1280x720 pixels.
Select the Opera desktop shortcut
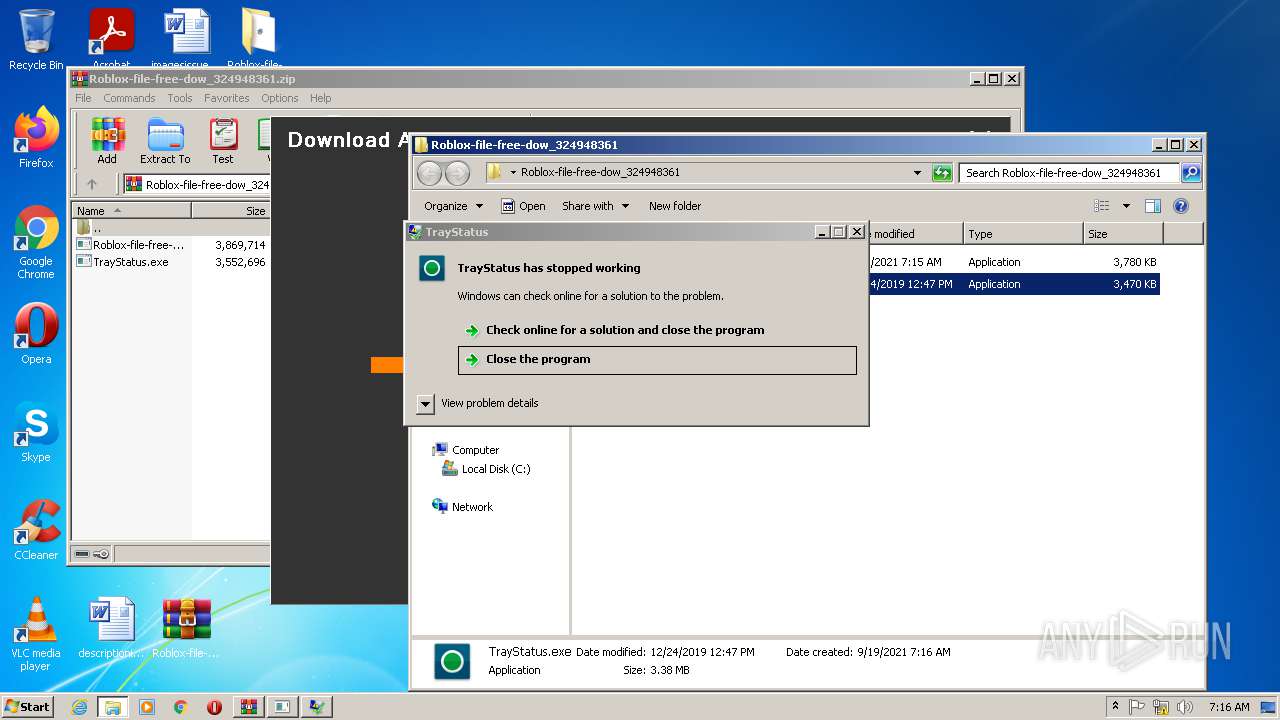(x=36, y=334)
